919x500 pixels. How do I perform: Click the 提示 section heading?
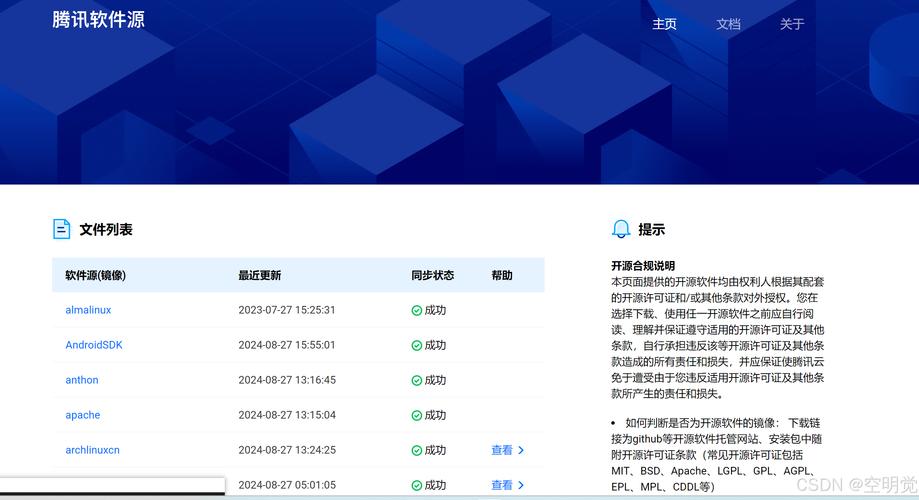[x=652, y=229]
